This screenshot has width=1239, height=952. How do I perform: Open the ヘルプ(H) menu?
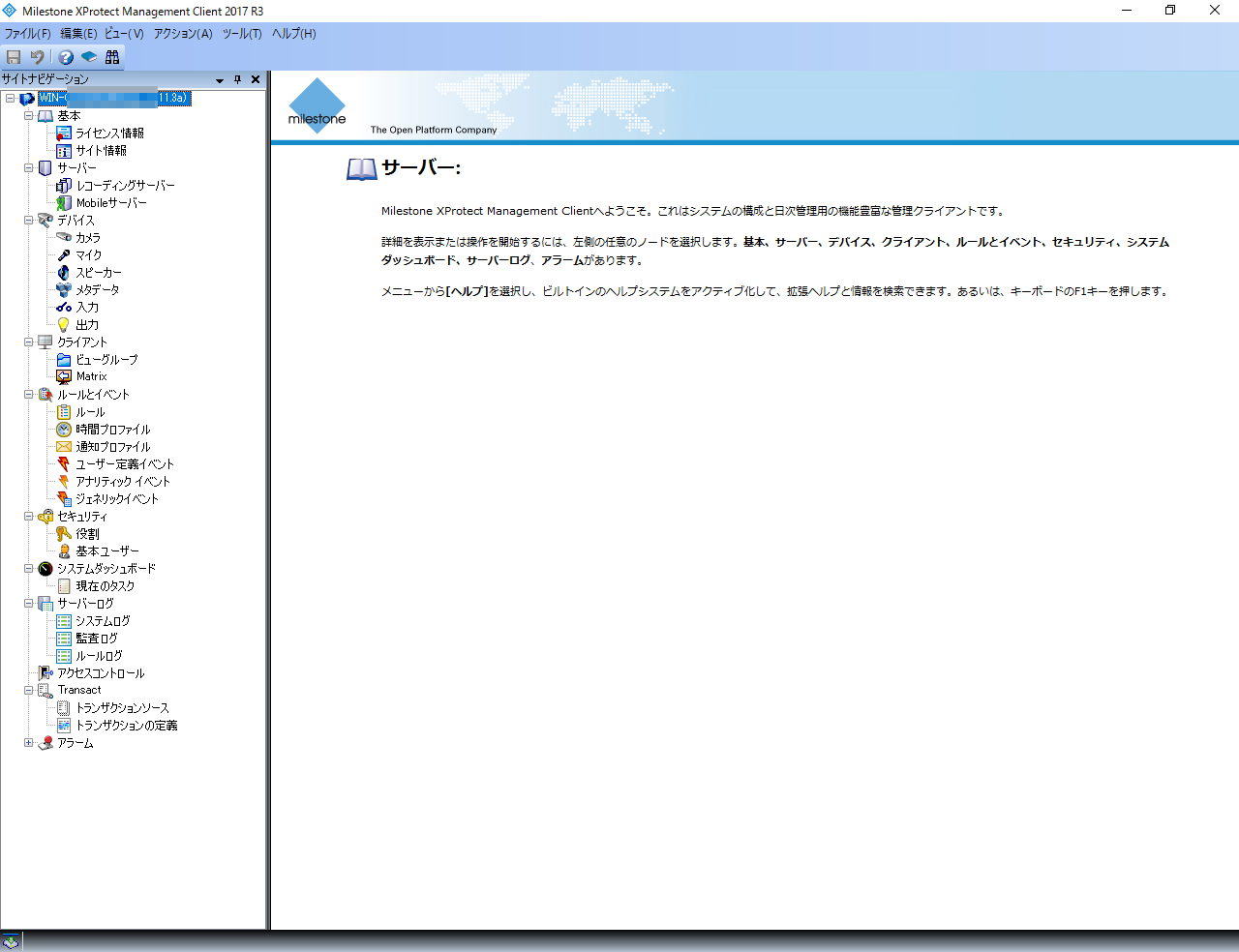point(293,34)
